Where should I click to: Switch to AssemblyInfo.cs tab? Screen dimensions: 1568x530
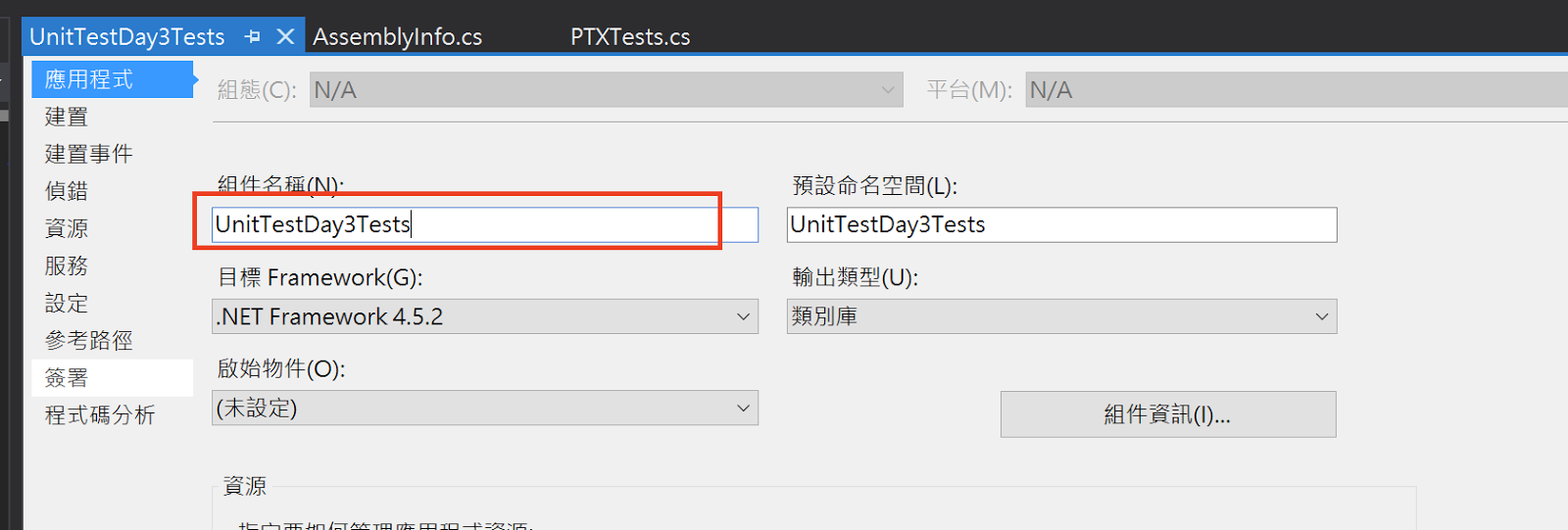click(x=397, y=37)
